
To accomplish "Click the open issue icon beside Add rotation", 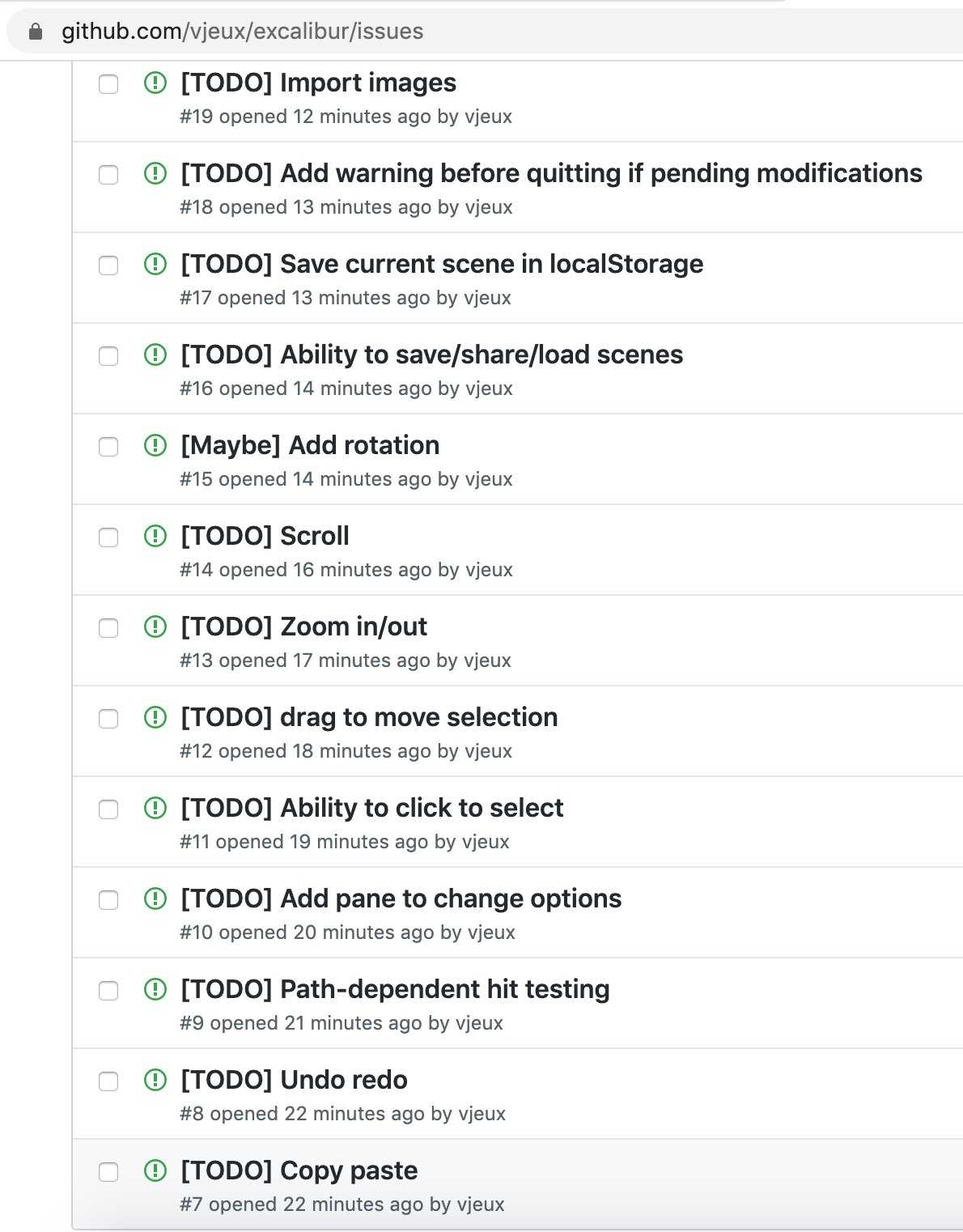I will coord(155,445).
